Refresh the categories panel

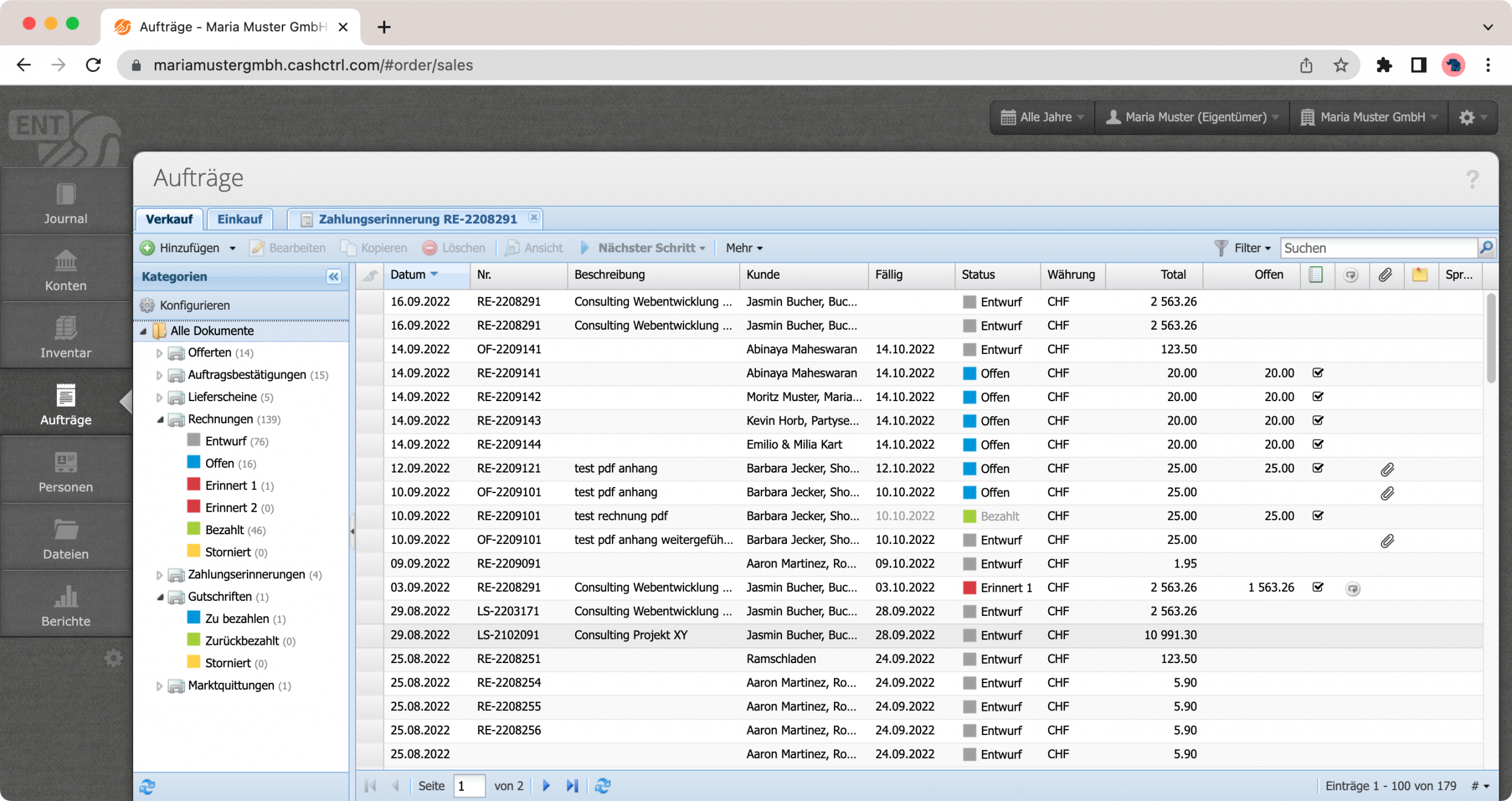[147, 786]
